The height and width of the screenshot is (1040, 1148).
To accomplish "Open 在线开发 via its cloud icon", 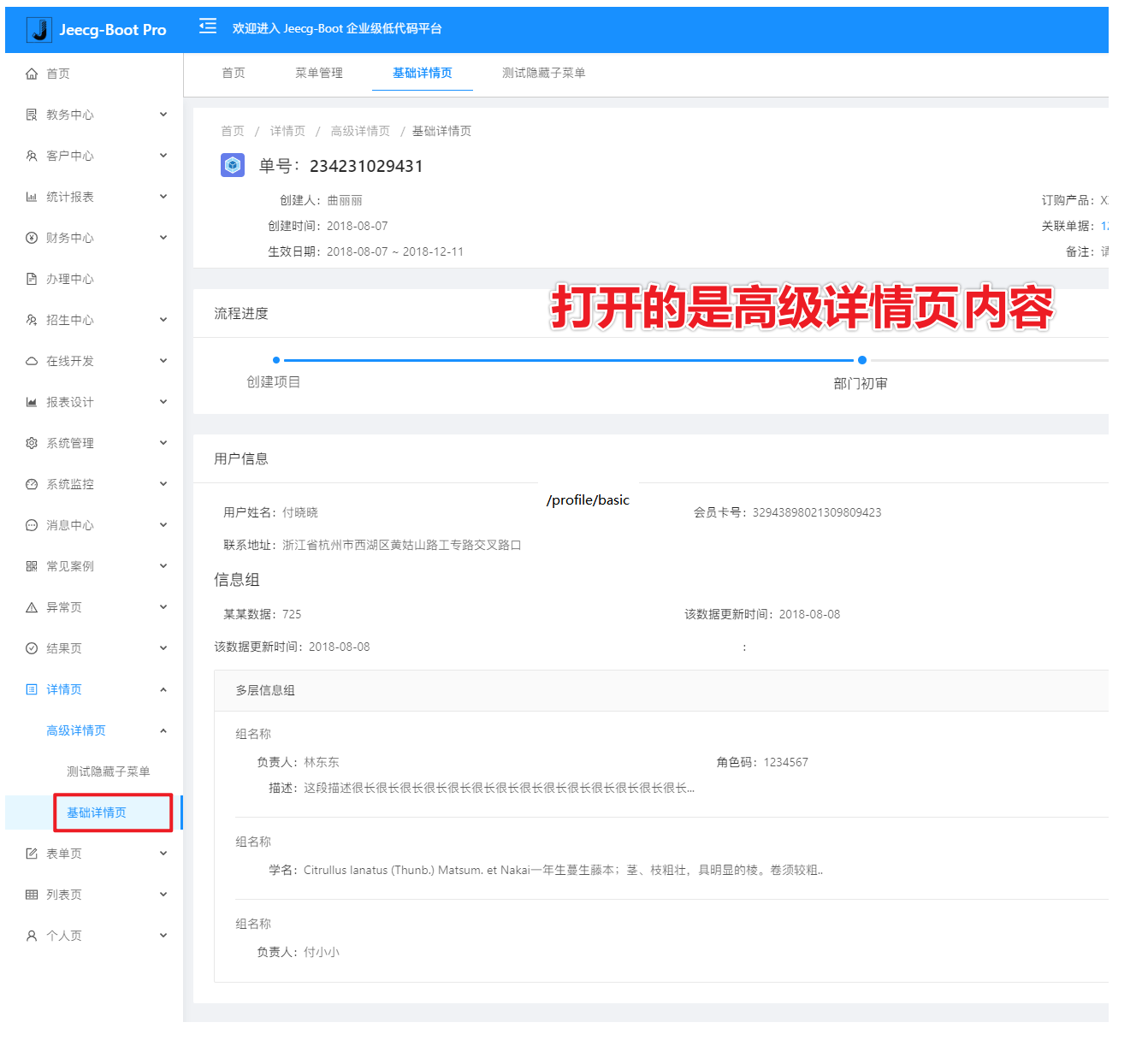I will pos(31,360).
